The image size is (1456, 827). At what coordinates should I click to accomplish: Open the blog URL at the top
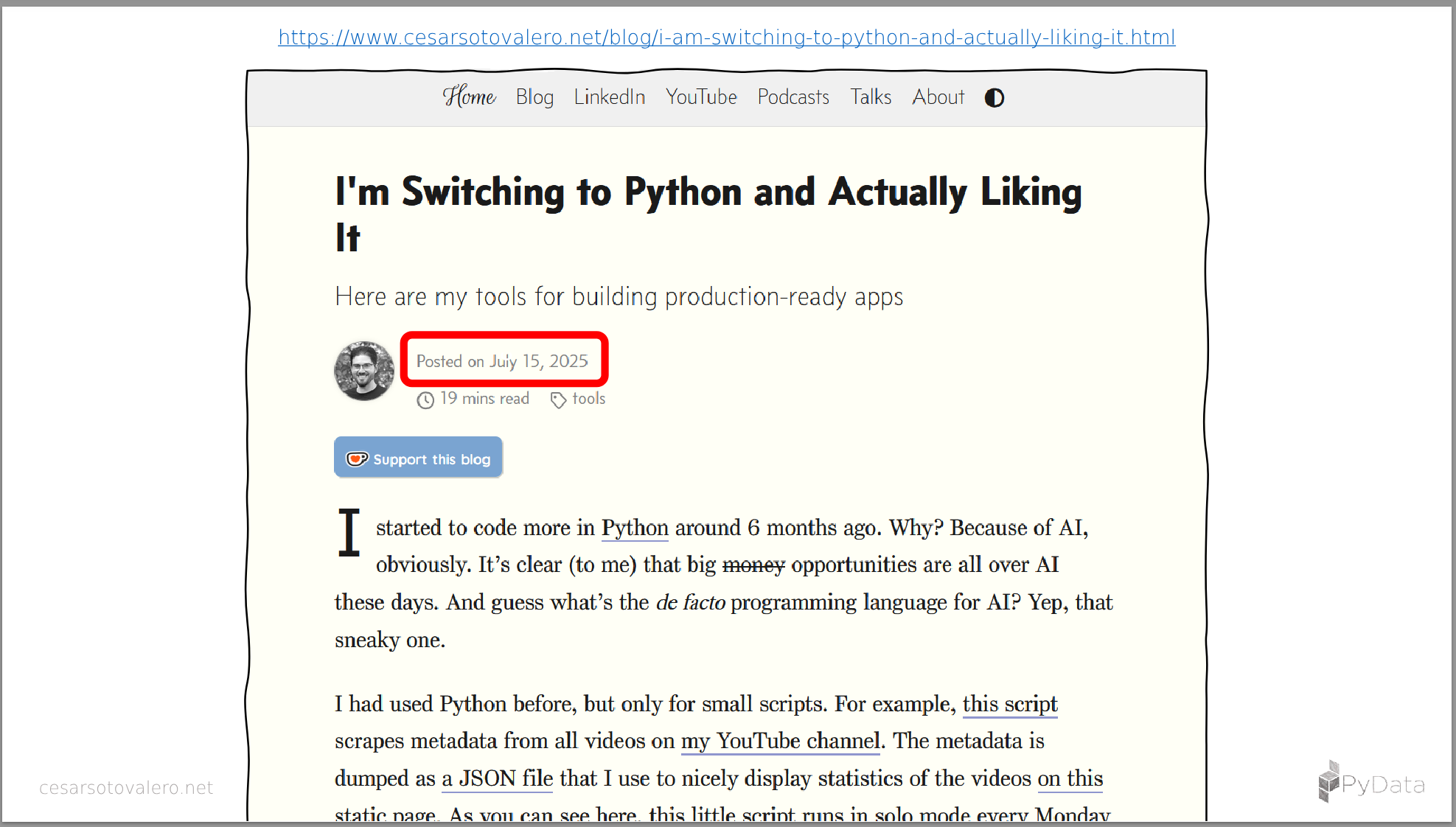(x=726, y=38)
